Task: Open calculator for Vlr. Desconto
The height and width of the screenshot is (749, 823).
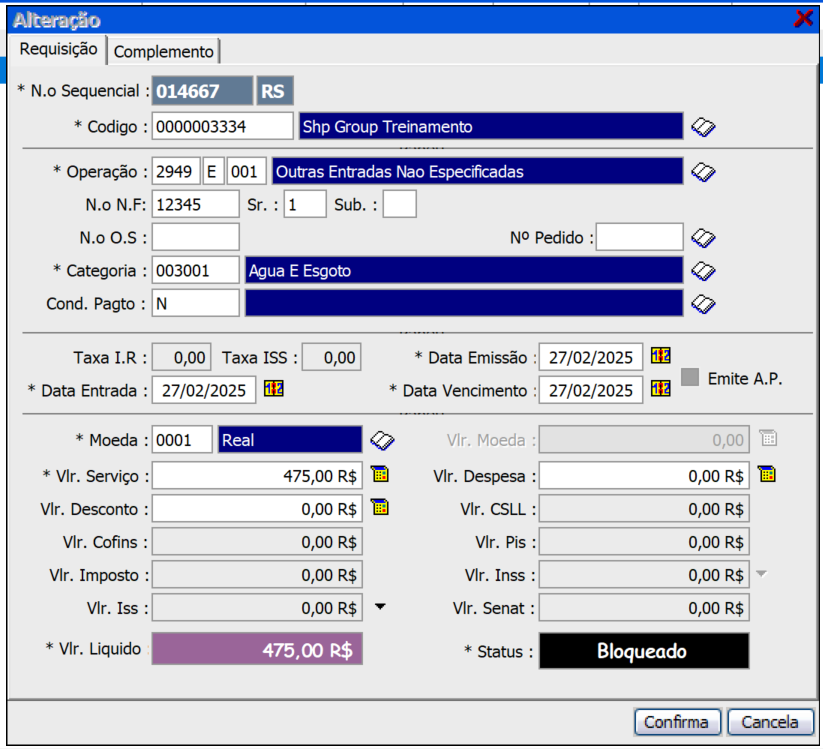Action: pos(379,507)
